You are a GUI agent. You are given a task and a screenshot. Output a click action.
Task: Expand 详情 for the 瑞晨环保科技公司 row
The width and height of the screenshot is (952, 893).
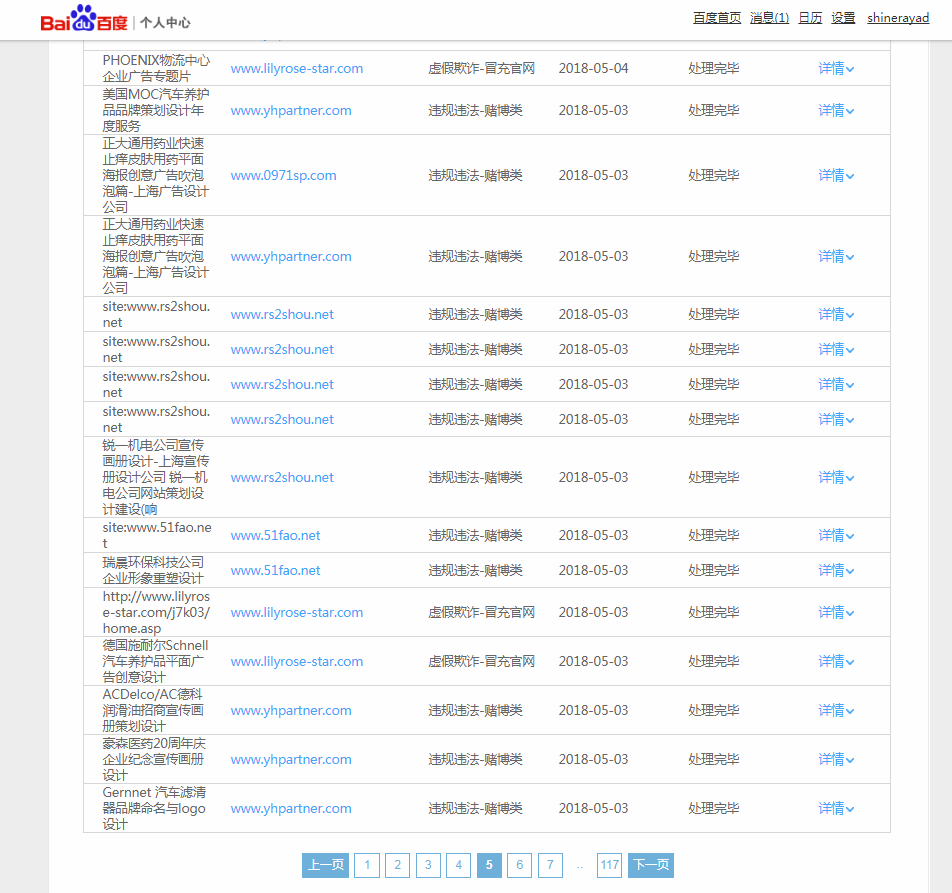(x=836, y=571)
